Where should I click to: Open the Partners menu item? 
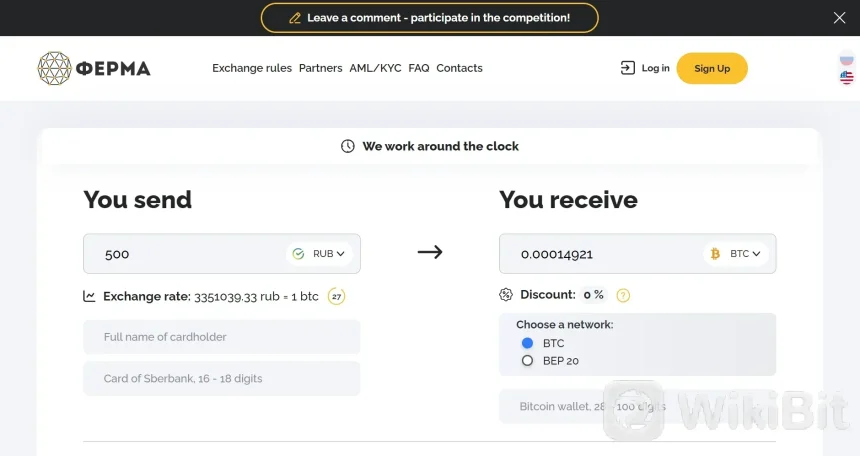320,68
